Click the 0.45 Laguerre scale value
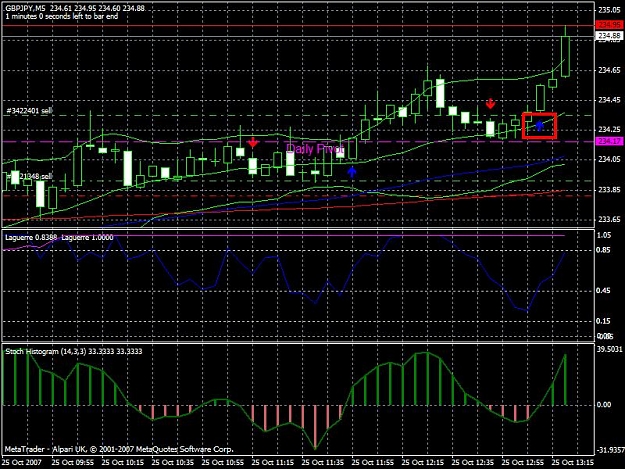 tap(604, 290)
